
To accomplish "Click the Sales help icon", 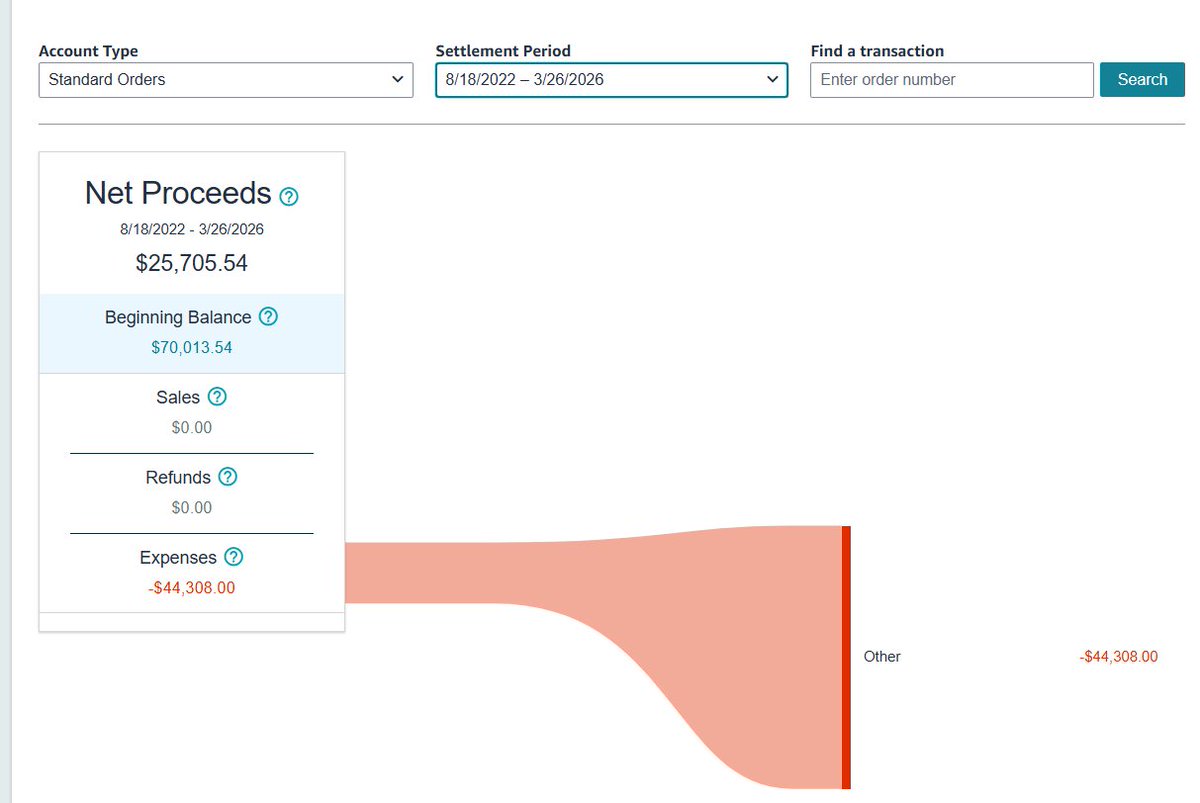I will 217,397.
